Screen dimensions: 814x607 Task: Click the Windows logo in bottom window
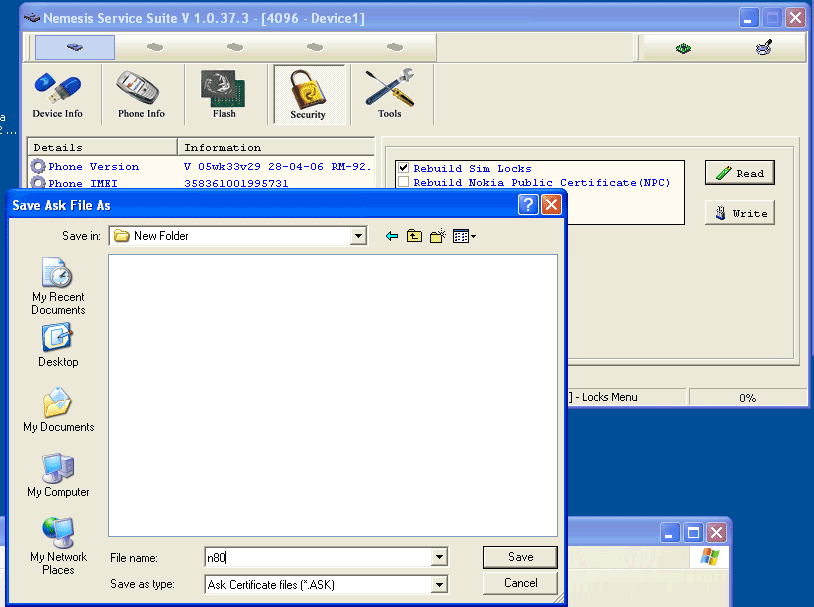709,557
